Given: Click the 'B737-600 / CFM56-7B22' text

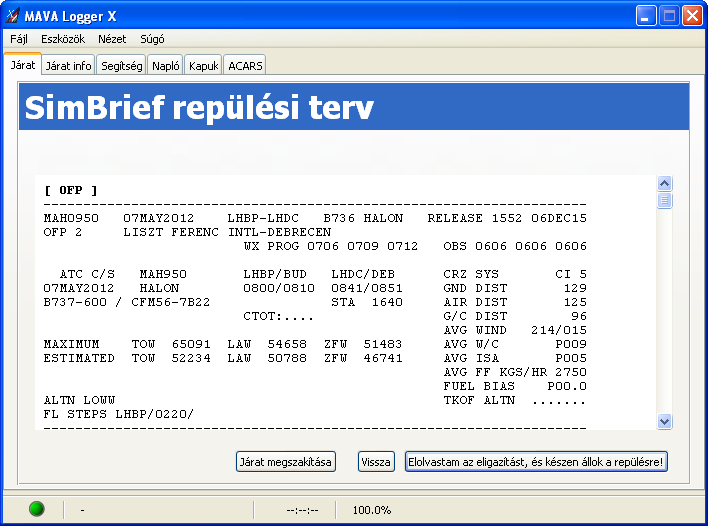Looking at the screenshot, I should coord(126,302).
